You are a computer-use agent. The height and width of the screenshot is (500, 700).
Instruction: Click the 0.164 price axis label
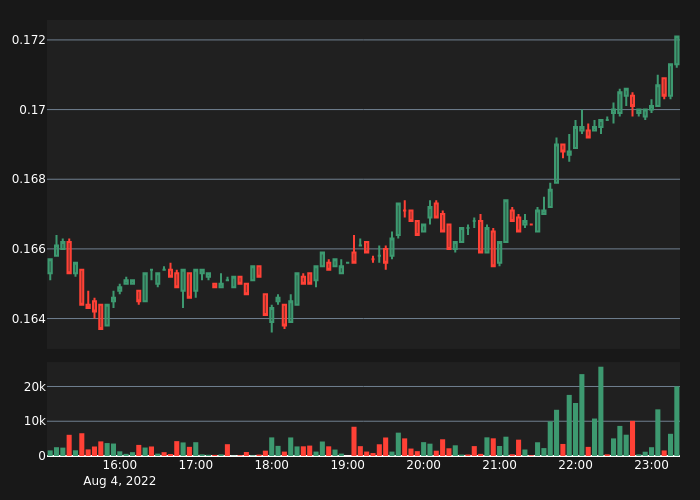click(x=29, y=319)
